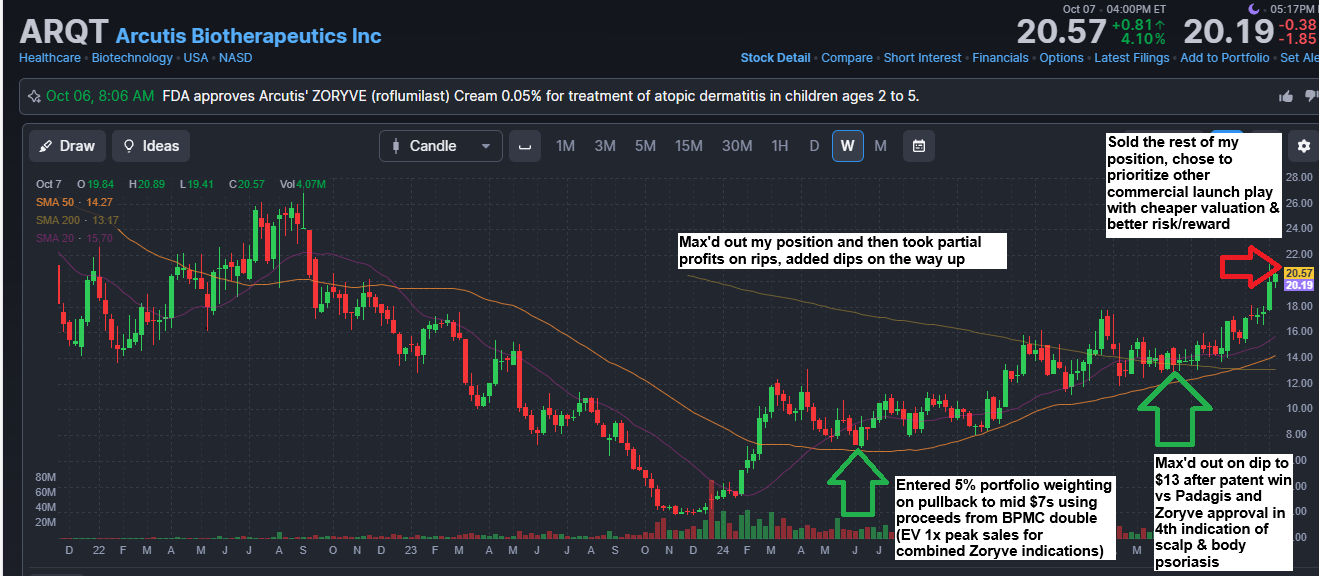
Task: Click the yellow 20.57 price tag on axis
Action: [x=1299, y=273]
